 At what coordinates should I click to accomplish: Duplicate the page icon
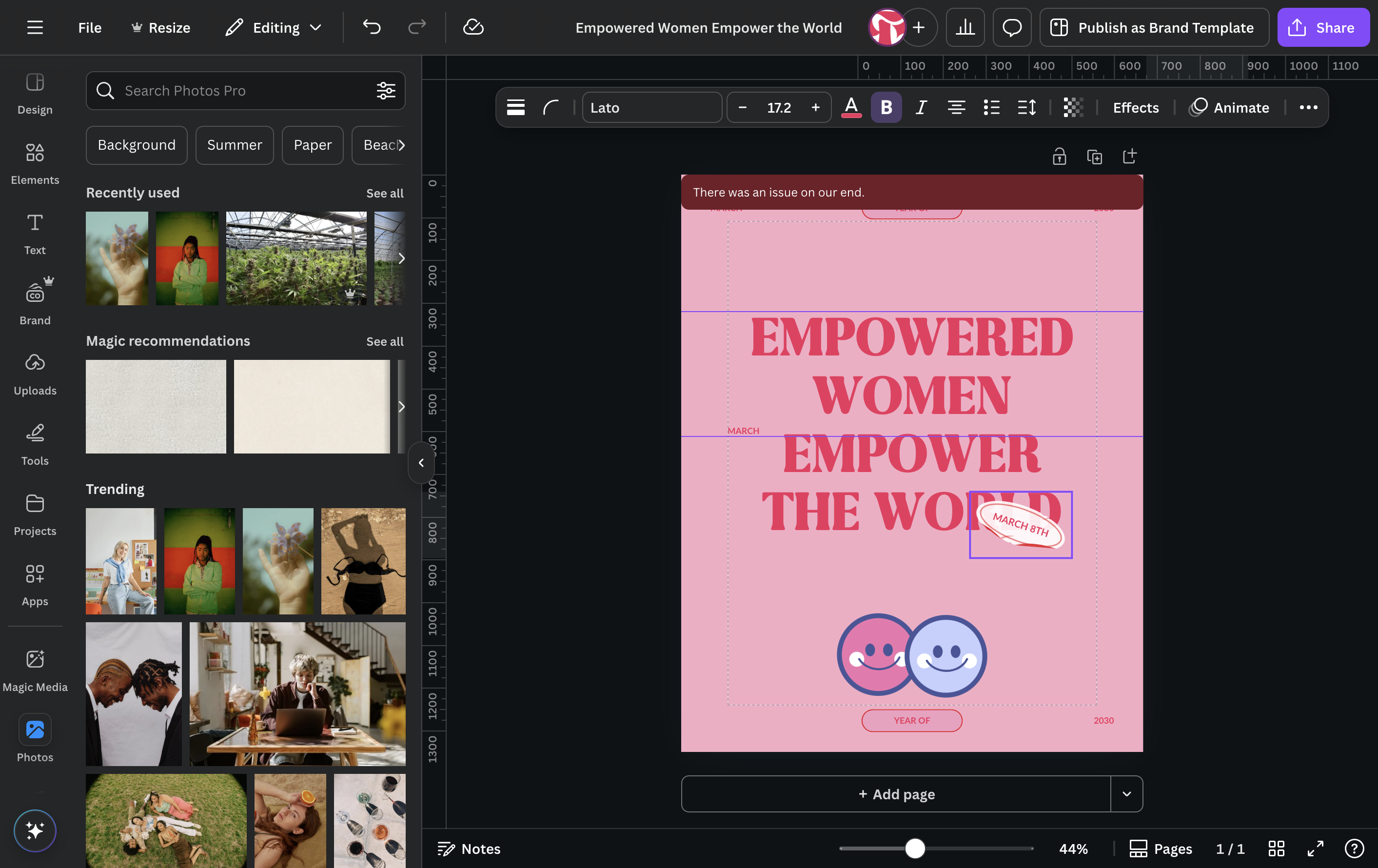1094,156
